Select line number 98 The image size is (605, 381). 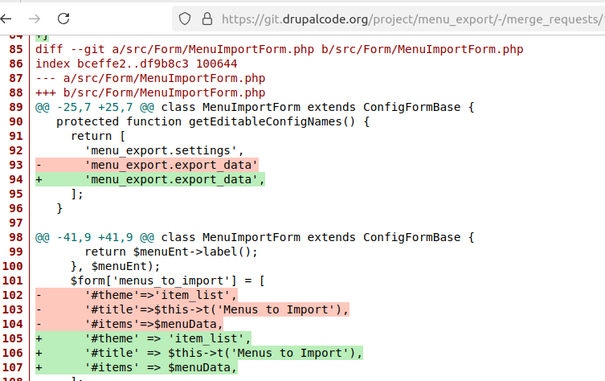click(x=16, y=237)
